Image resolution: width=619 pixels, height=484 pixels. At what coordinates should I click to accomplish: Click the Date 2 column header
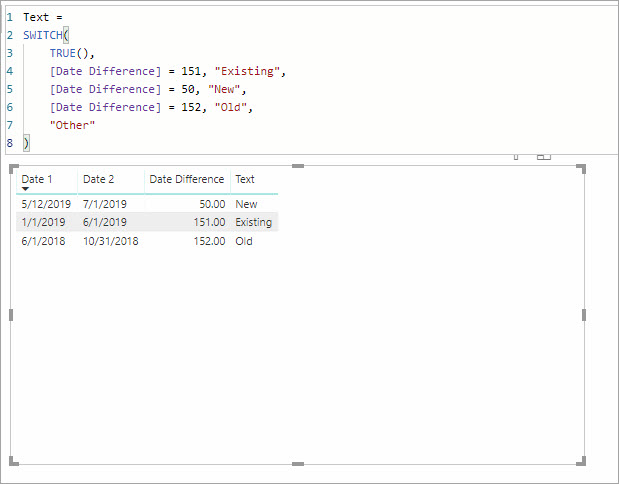click(98, 179)
